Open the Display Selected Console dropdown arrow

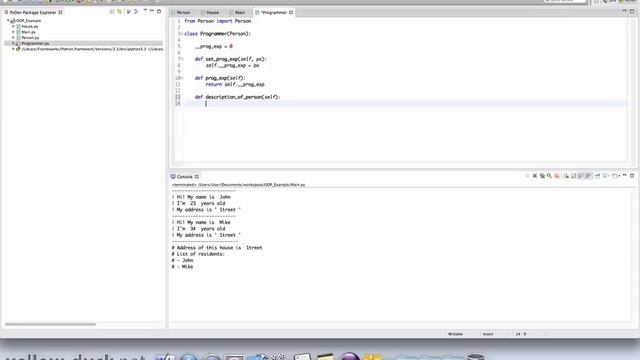pyautogui.click(x=609, y=176)
